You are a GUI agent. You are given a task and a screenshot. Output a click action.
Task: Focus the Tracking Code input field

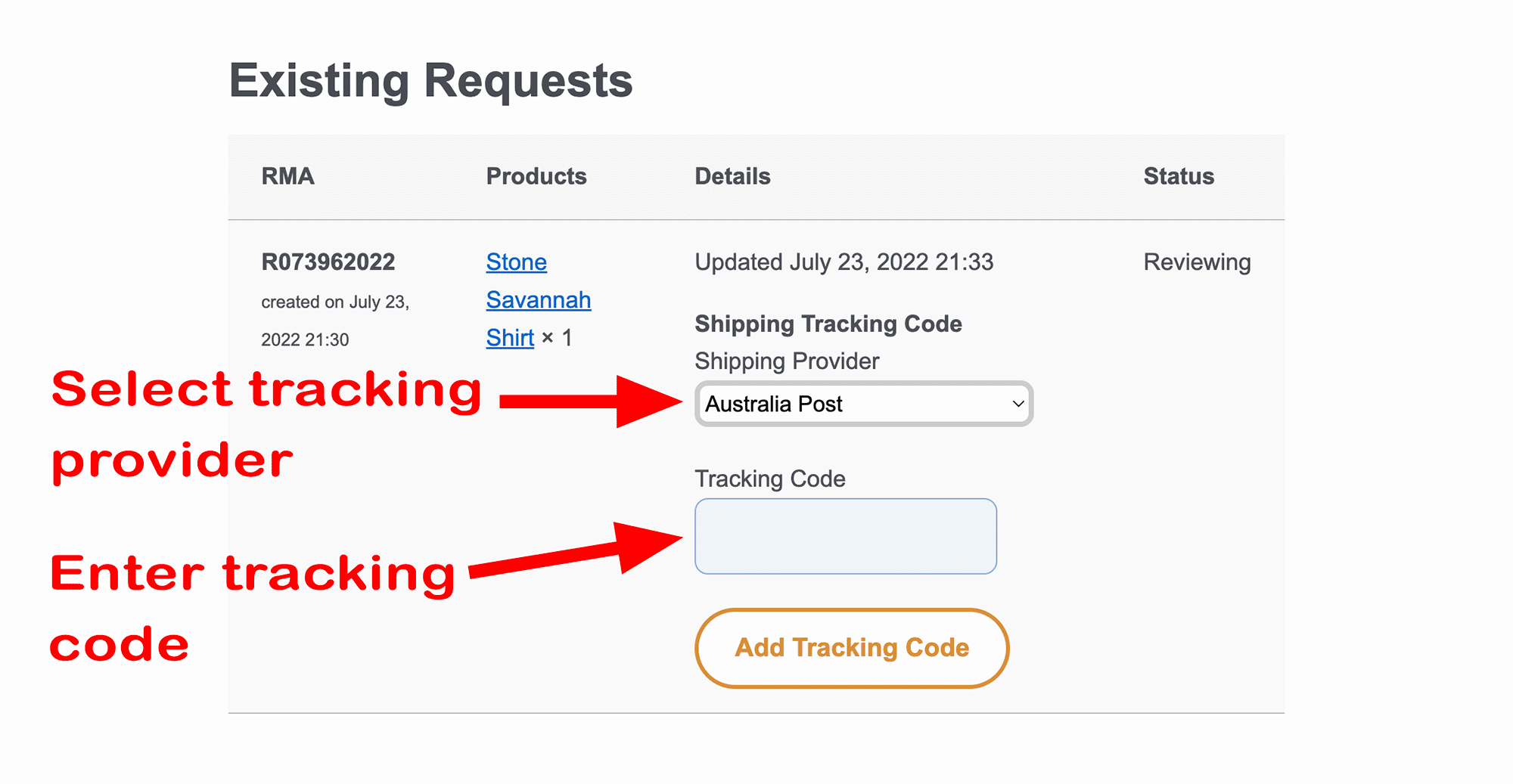(x=845, y=536)
